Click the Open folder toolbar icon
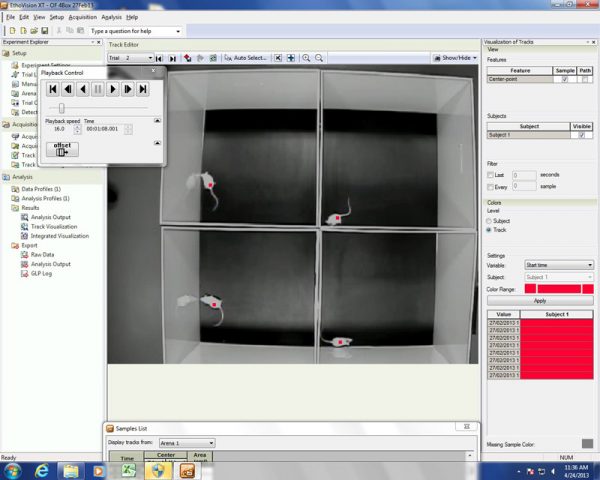 pos(34,31)
